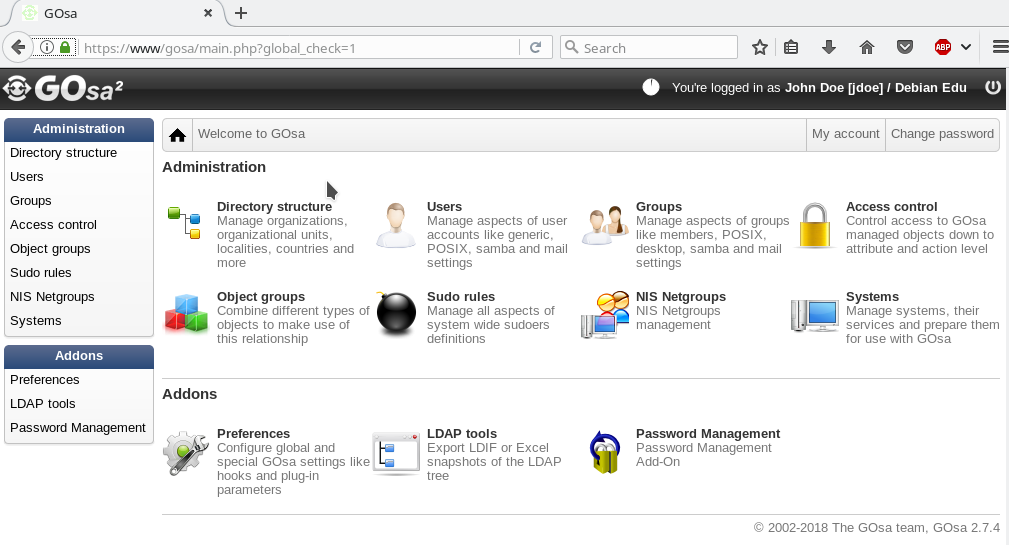Open the NIS Netgroups title link
Screen dimensions: 1009x545
681,297
